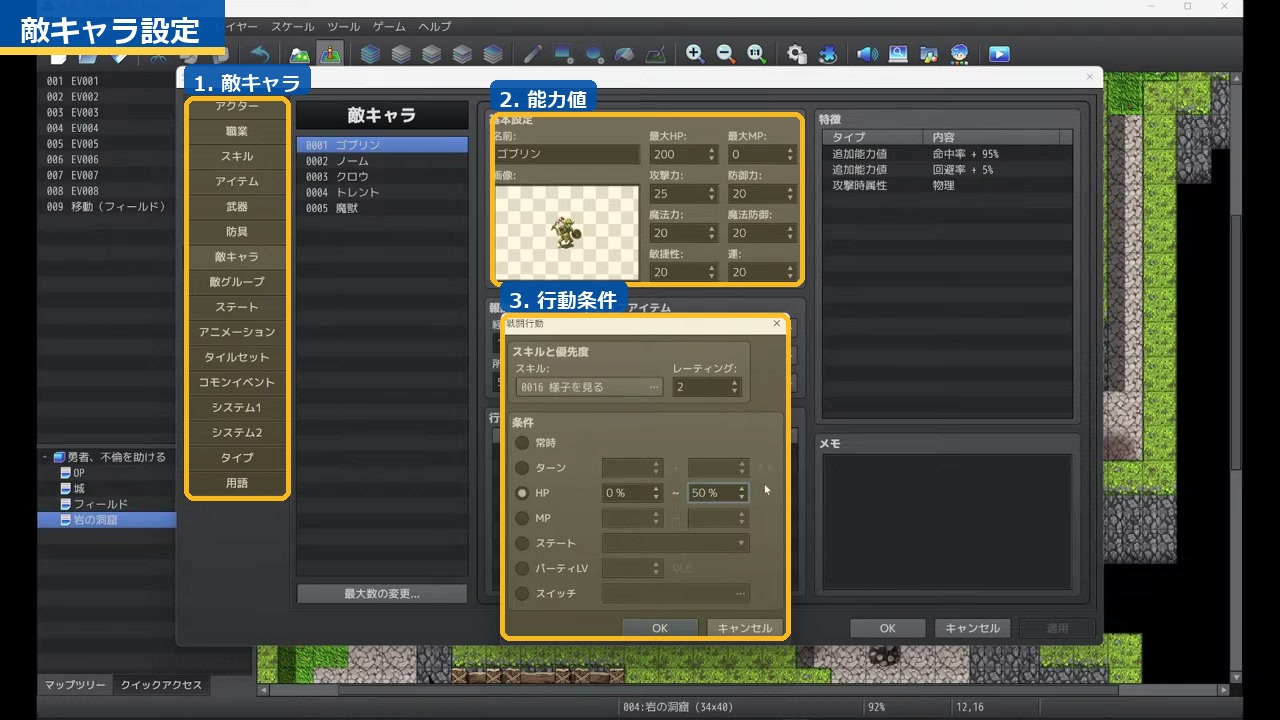The width and height of the screenshot is (1280, 720).
Task: Open the ステート condition dropdown
Action: [x=675, y=543]
